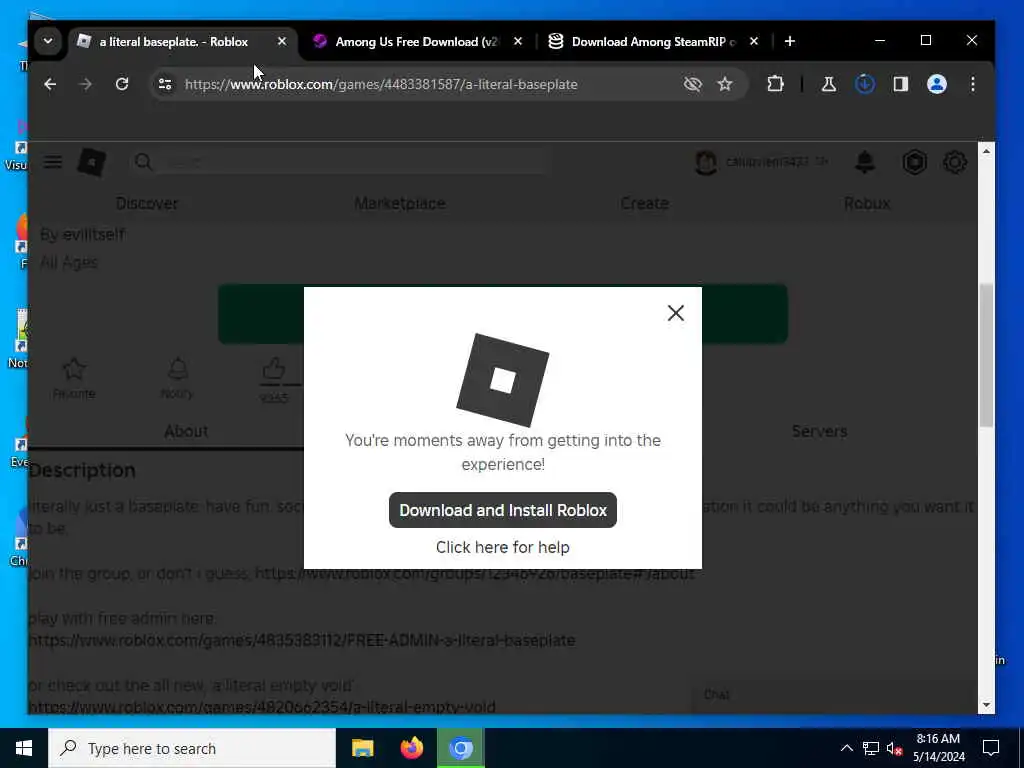The height and width of the screenshot is (768, 1024).
Task: Go to Discover section
Action: coord(147,203)
